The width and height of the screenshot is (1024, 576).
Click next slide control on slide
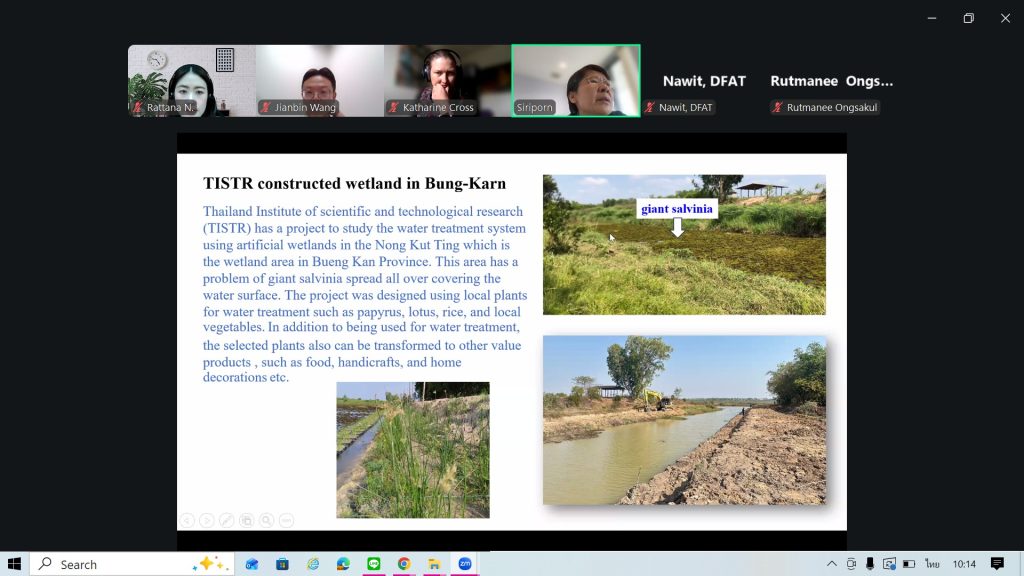pyautogui.click(x=206, y=520)
